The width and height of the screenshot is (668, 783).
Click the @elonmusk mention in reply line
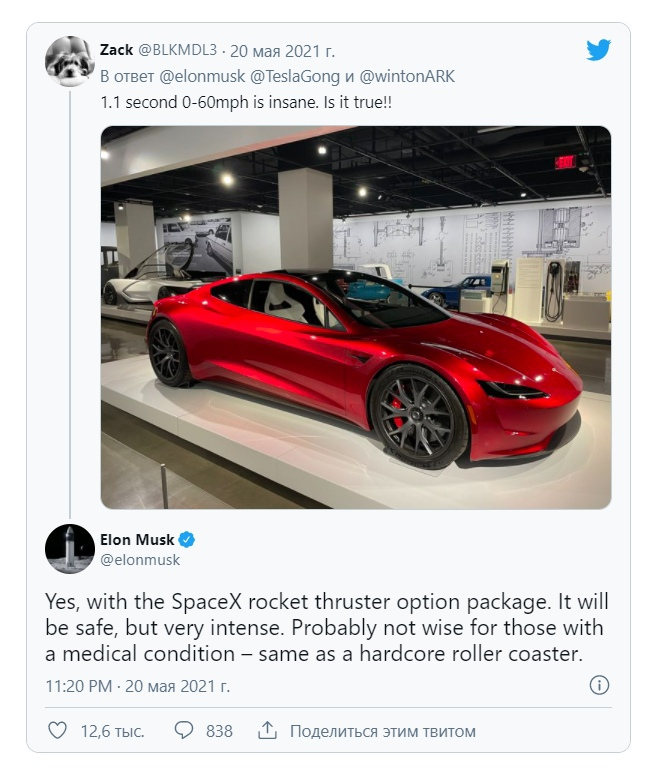(202, 76)
